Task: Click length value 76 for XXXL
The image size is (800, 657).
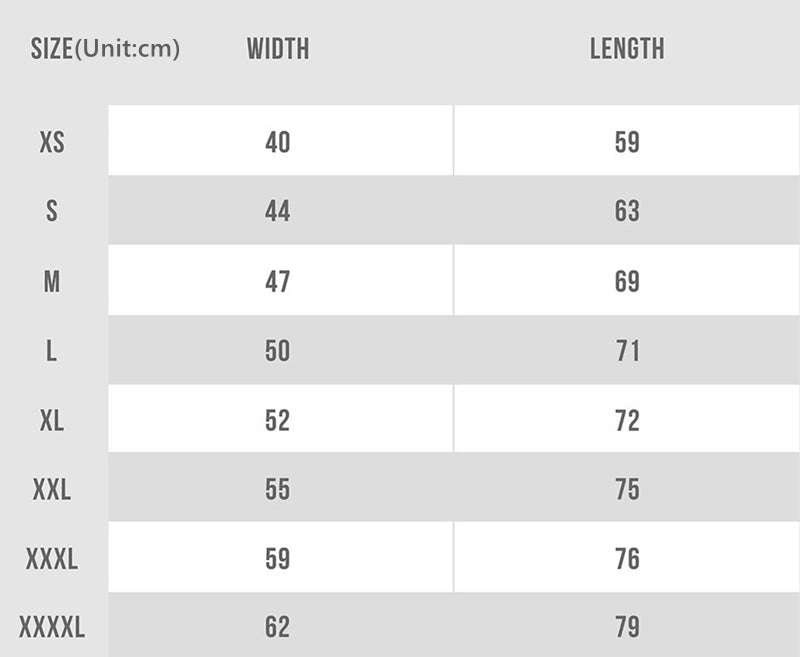Action: [x=627, y=559]
